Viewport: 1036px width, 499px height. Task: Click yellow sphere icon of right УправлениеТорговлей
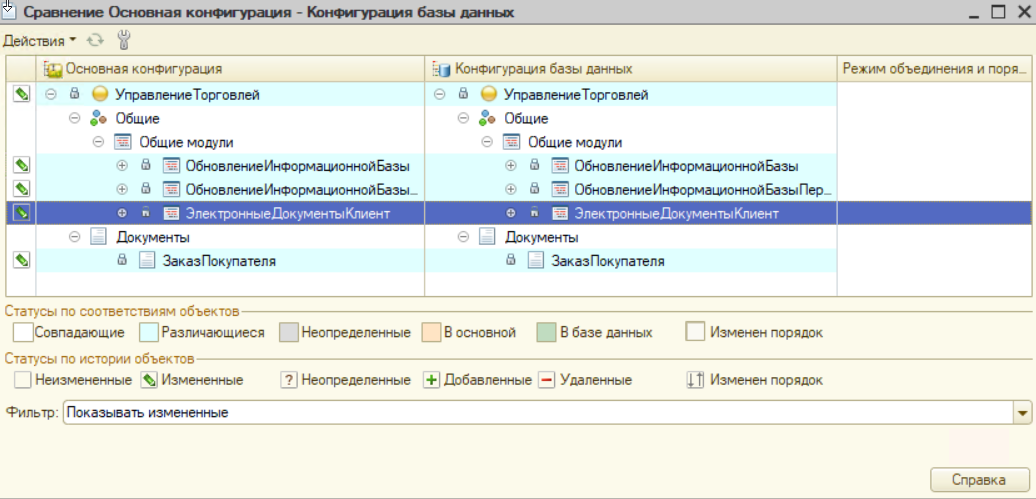pyautogui.click(x=489, y=95)
